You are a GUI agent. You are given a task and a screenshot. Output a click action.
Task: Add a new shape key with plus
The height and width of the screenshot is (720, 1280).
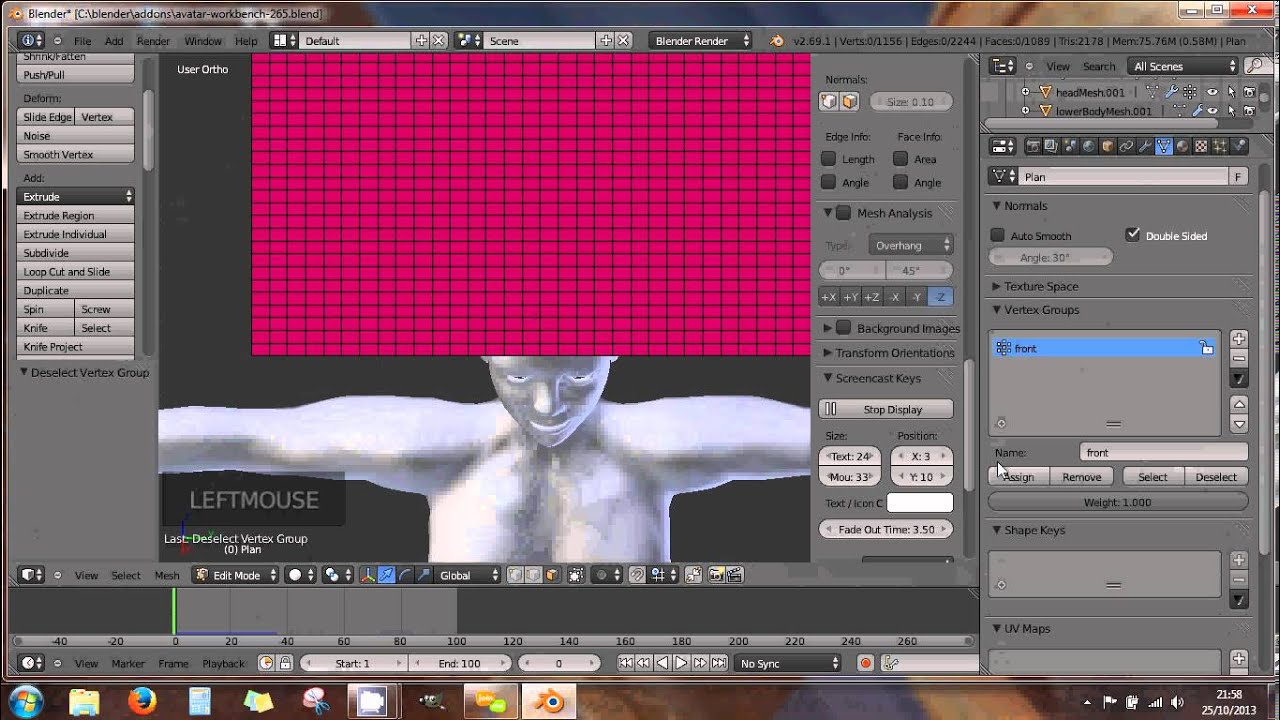click(1239, 560)
